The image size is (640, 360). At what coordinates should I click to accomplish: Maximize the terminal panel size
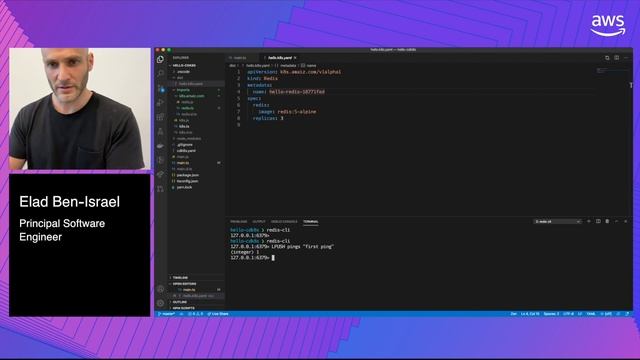(616, 221)
